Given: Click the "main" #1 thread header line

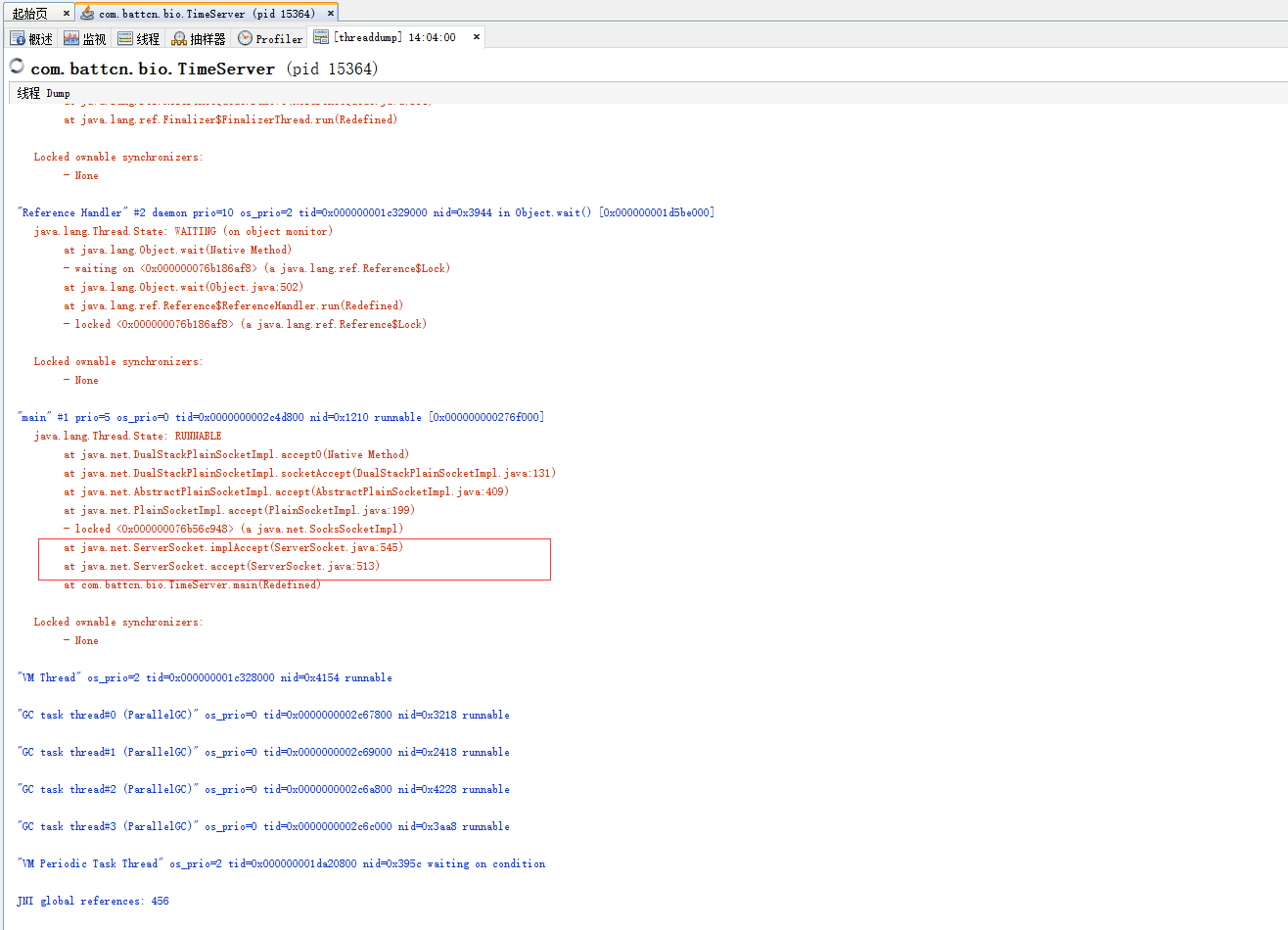Looking at the screenshot, I should 280,417.
